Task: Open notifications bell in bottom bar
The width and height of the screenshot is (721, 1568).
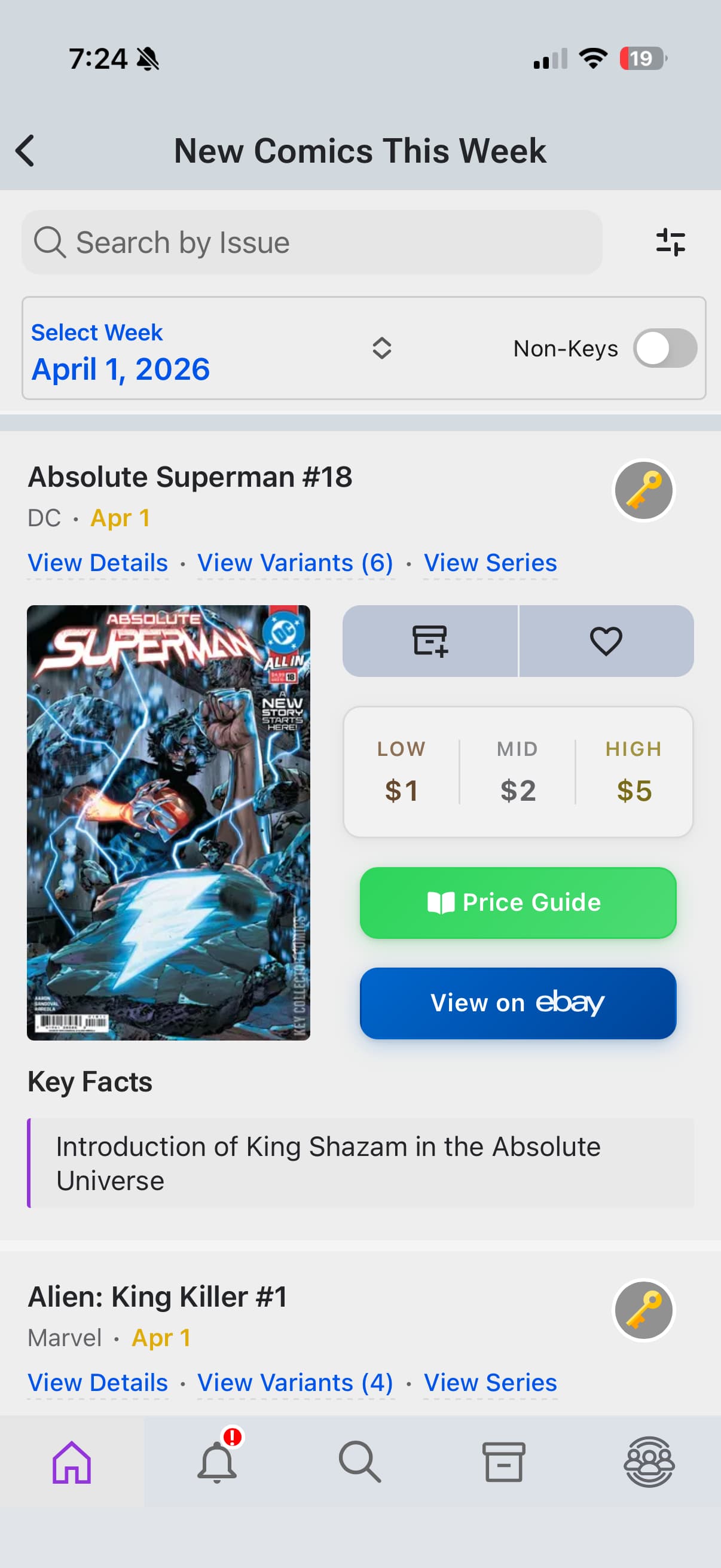Action: coord(216,1462)
